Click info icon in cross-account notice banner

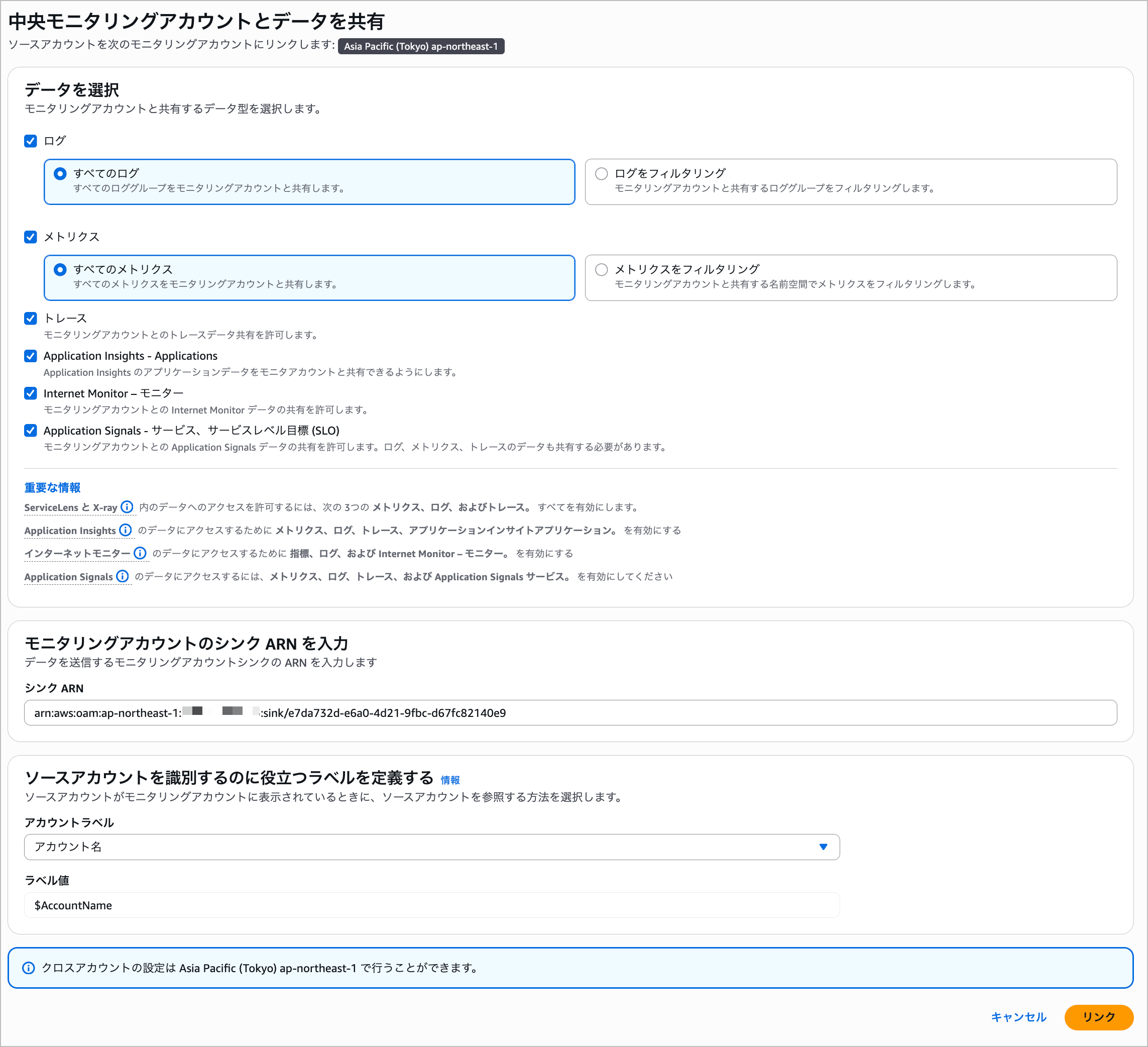click(29, 968)
